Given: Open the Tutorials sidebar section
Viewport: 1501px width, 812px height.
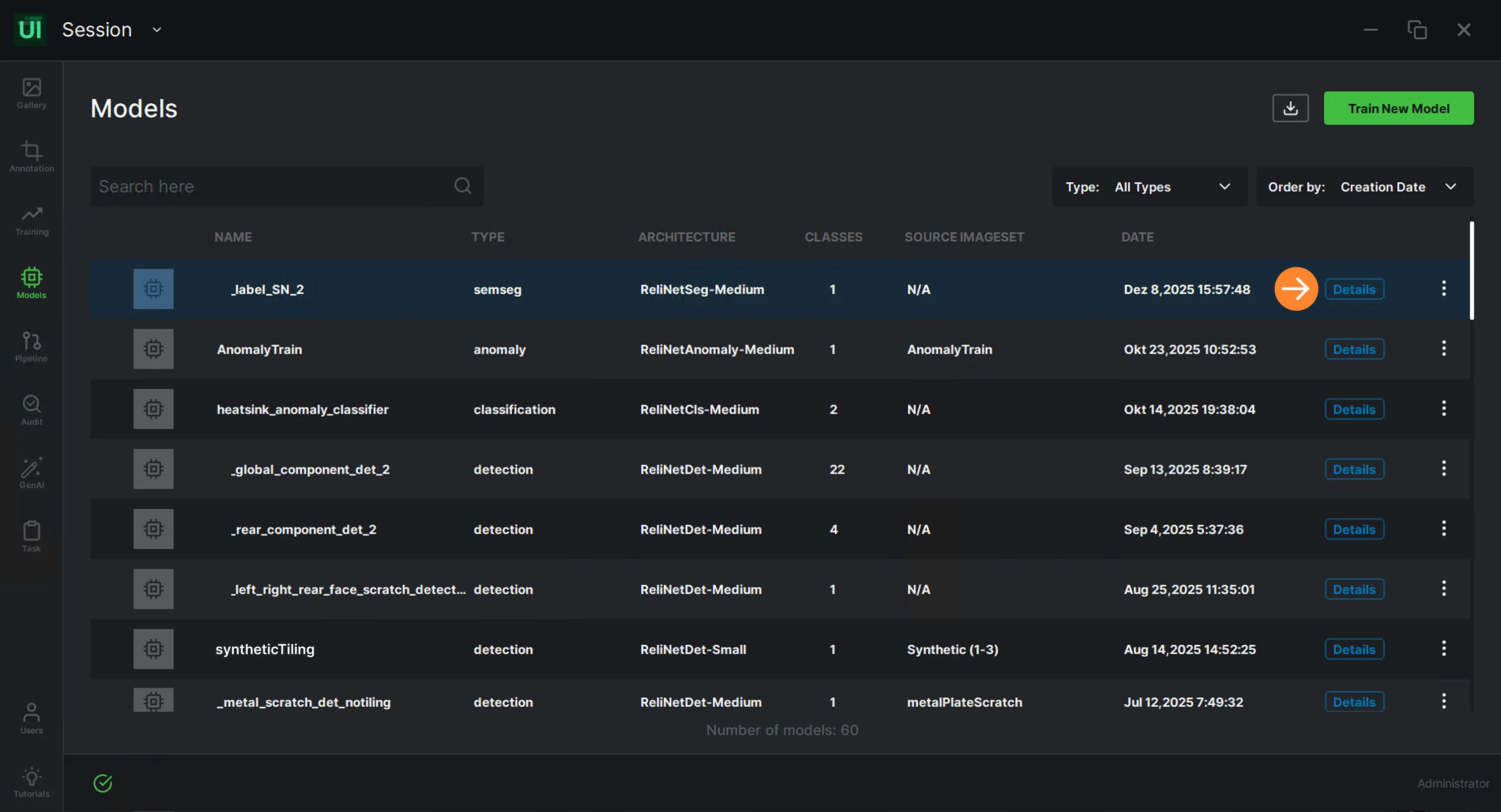Looking at the screenshot, I should tap(31, 782).
